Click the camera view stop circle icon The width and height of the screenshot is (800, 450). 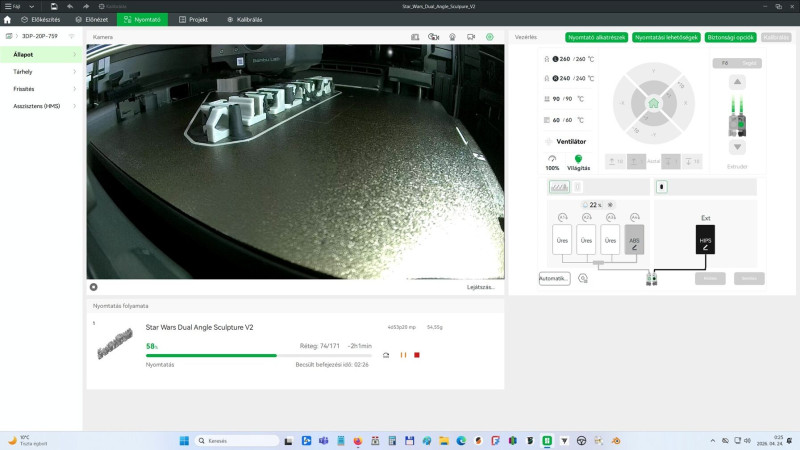tap(93, 287)
